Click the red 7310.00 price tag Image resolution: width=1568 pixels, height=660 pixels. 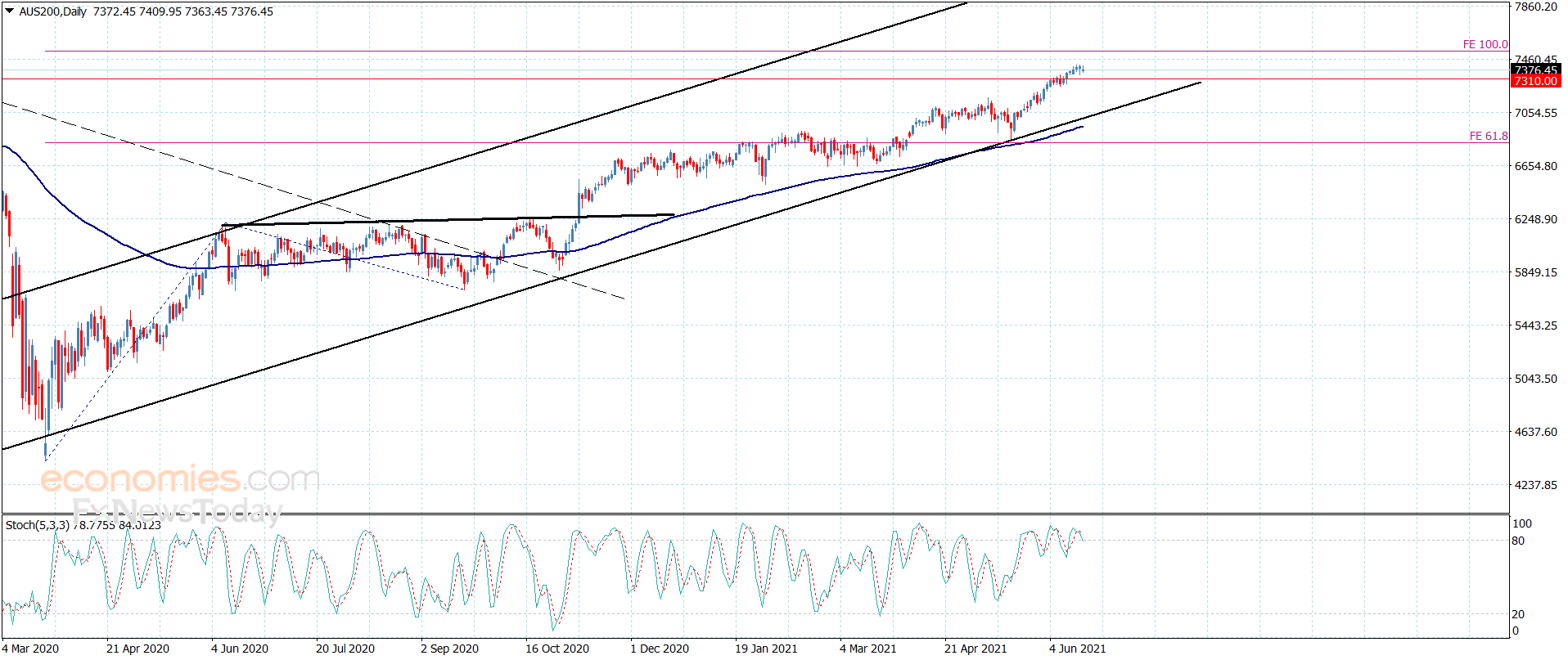[x=1535, y=81]
